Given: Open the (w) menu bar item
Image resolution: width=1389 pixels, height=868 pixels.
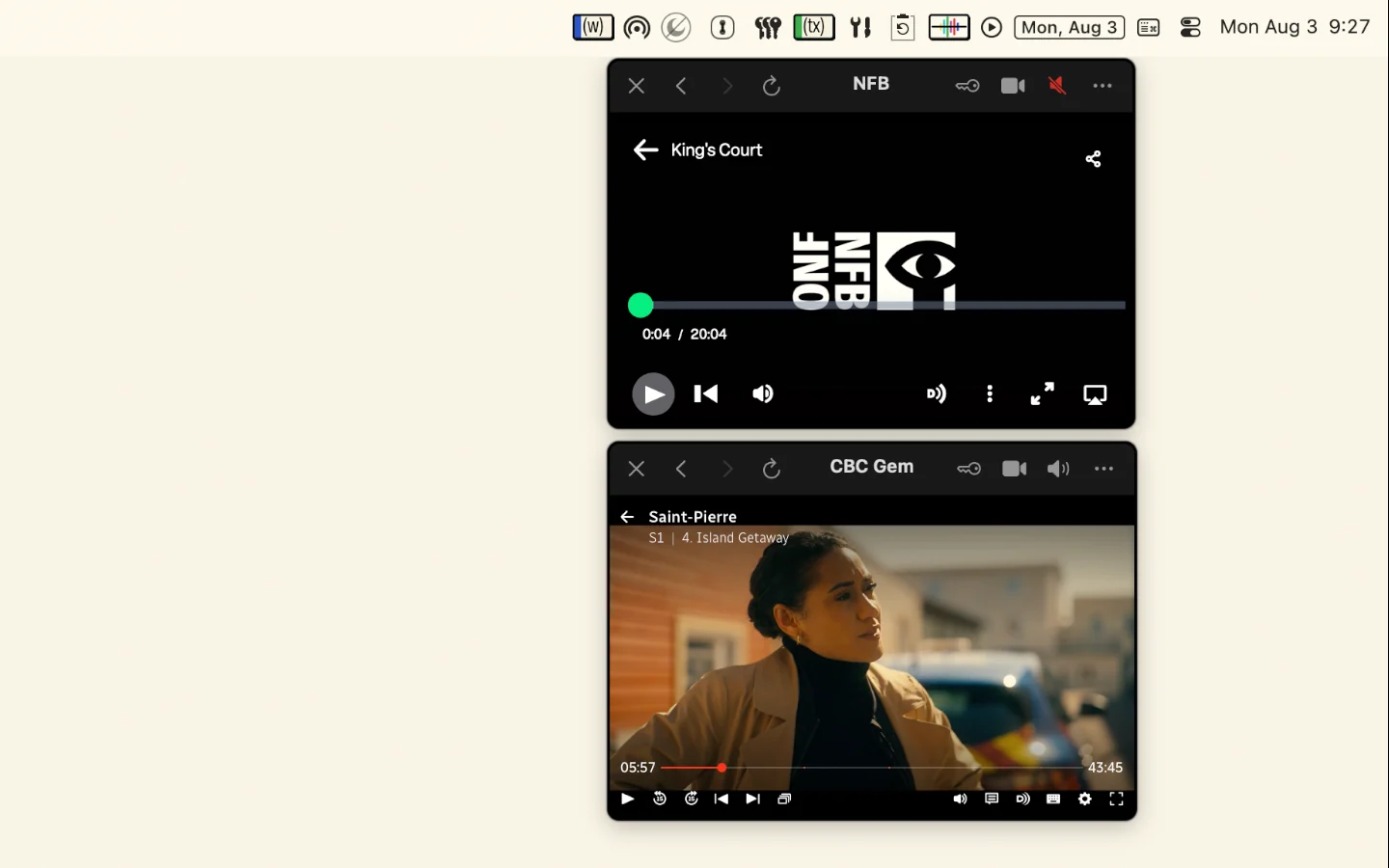Looking at the screenshot, I should click(593, 27).
